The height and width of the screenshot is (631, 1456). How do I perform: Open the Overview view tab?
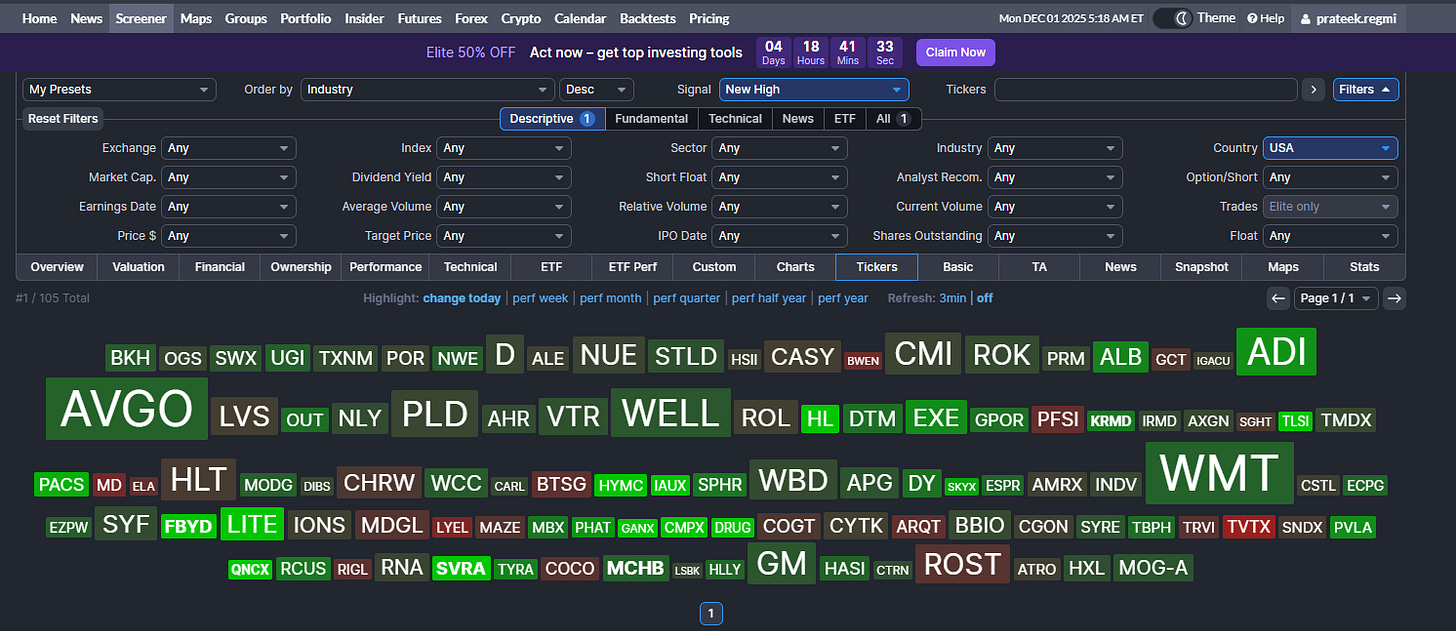(x=57, y=267)
